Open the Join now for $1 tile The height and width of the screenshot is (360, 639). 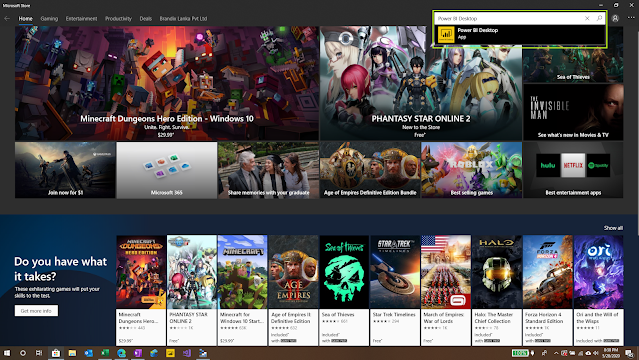(x=65, y=170)
